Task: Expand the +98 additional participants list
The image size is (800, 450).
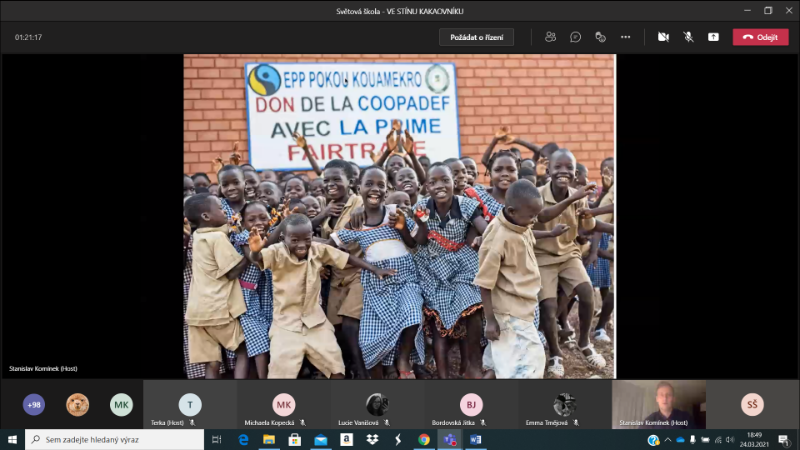Action: [34, 405]
